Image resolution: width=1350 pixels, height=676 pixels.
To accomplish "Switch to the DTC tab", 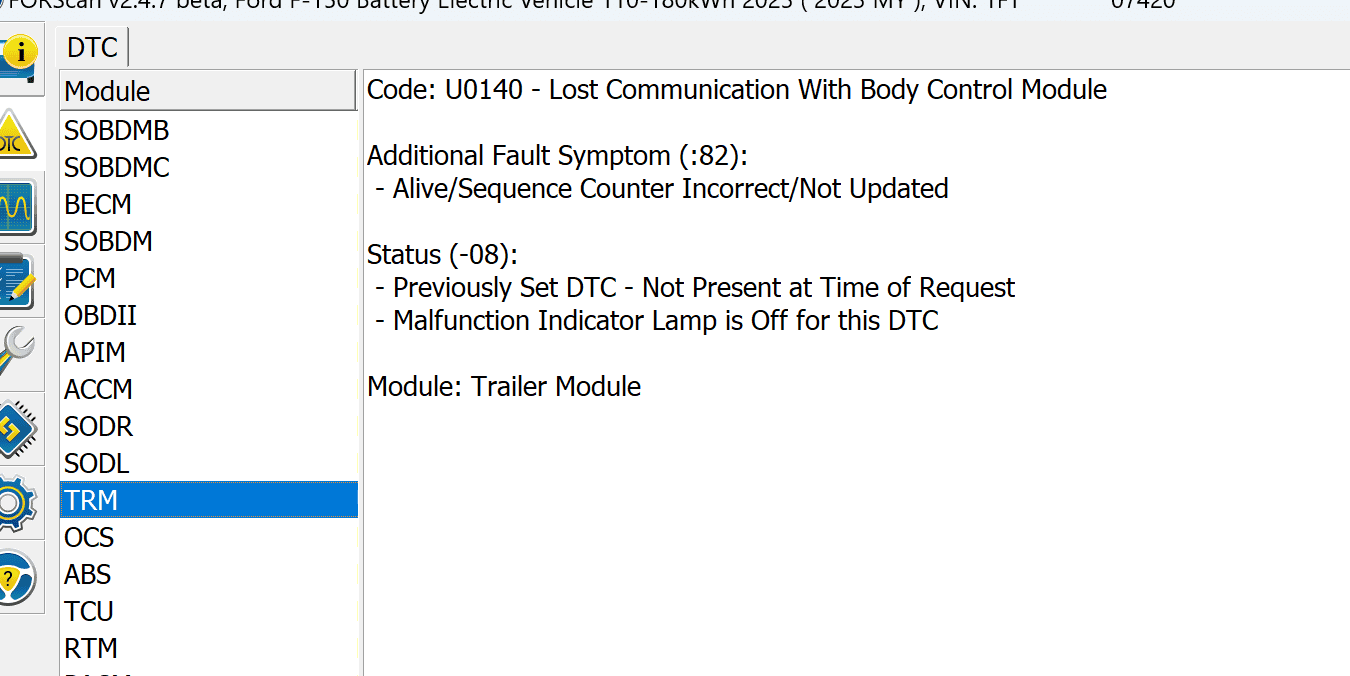I will tap(92, 48).
